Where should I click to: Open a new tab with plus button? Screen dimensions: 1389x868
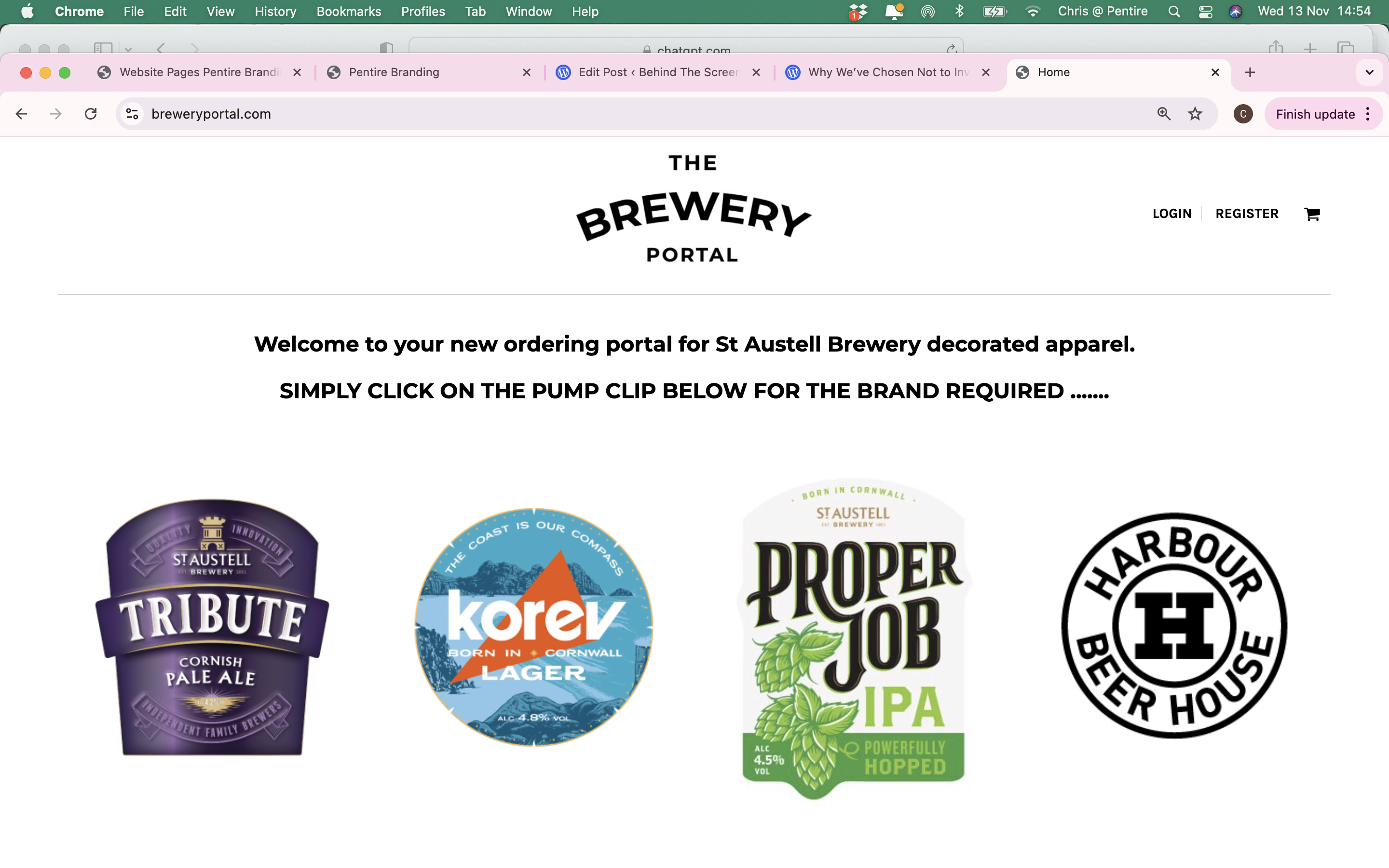coord(1250,72)
